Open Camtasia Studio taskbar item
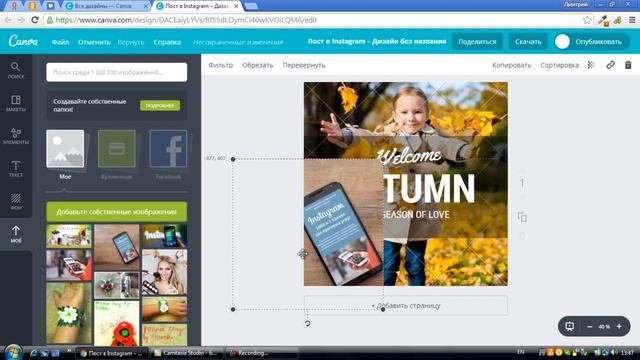This screenshot has height=360, width=640. coord(187,353)
